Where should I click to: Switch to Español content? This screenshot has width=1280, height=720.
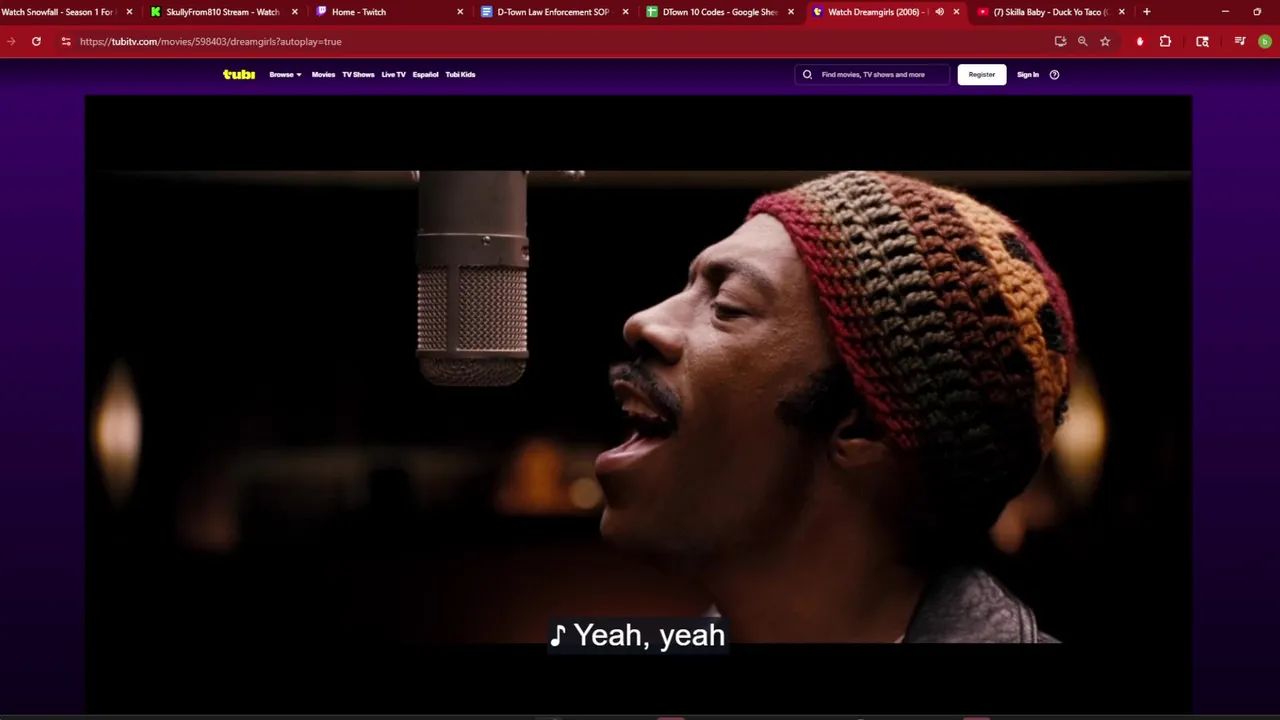tap(425, 74)
